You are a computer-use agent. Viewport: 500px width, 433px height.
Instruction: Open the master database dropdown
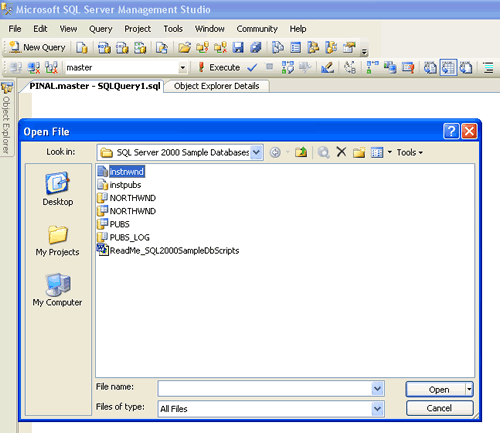pos(183,68)
